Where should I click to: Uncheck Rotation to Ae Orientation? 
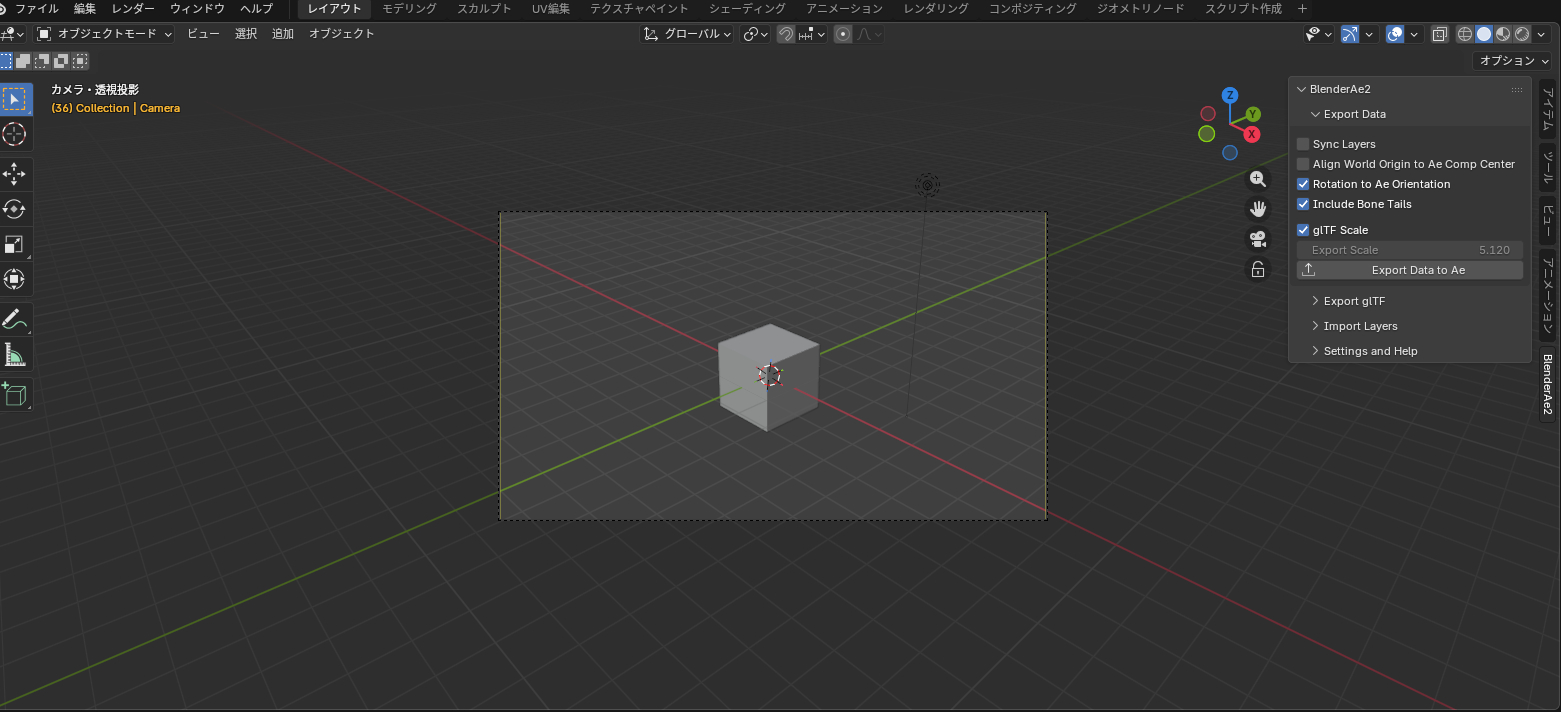tap(1303, 184)
